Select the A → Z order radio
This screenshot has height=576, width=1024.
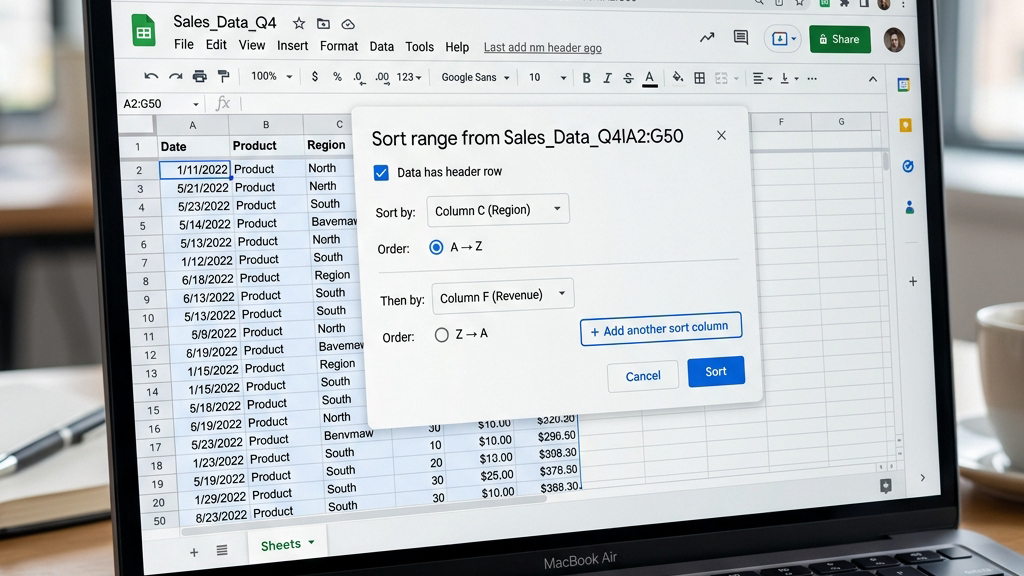coord(436,247)
